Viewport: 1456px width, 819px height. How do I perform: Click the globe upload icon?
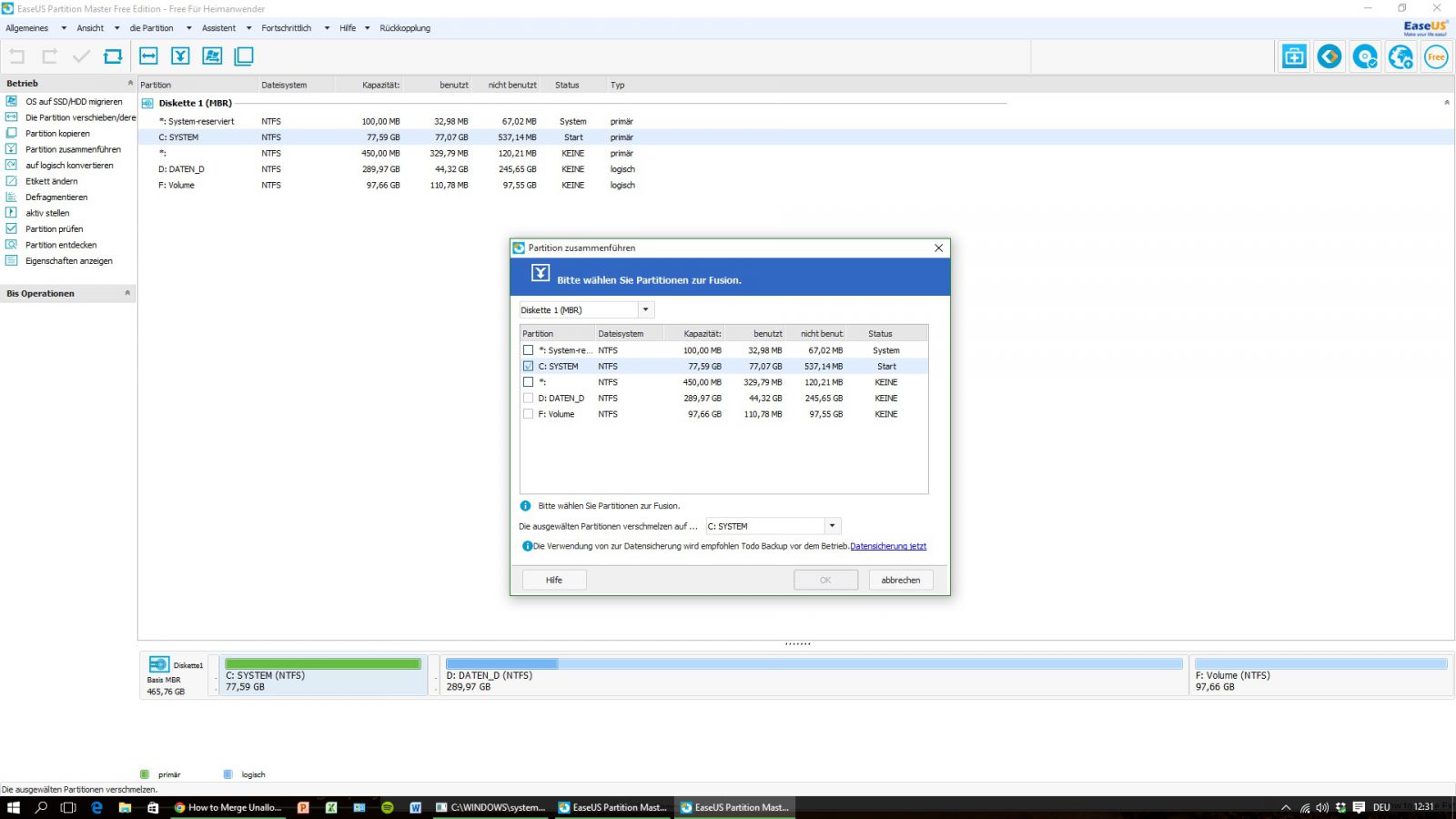click(1400, 56)
